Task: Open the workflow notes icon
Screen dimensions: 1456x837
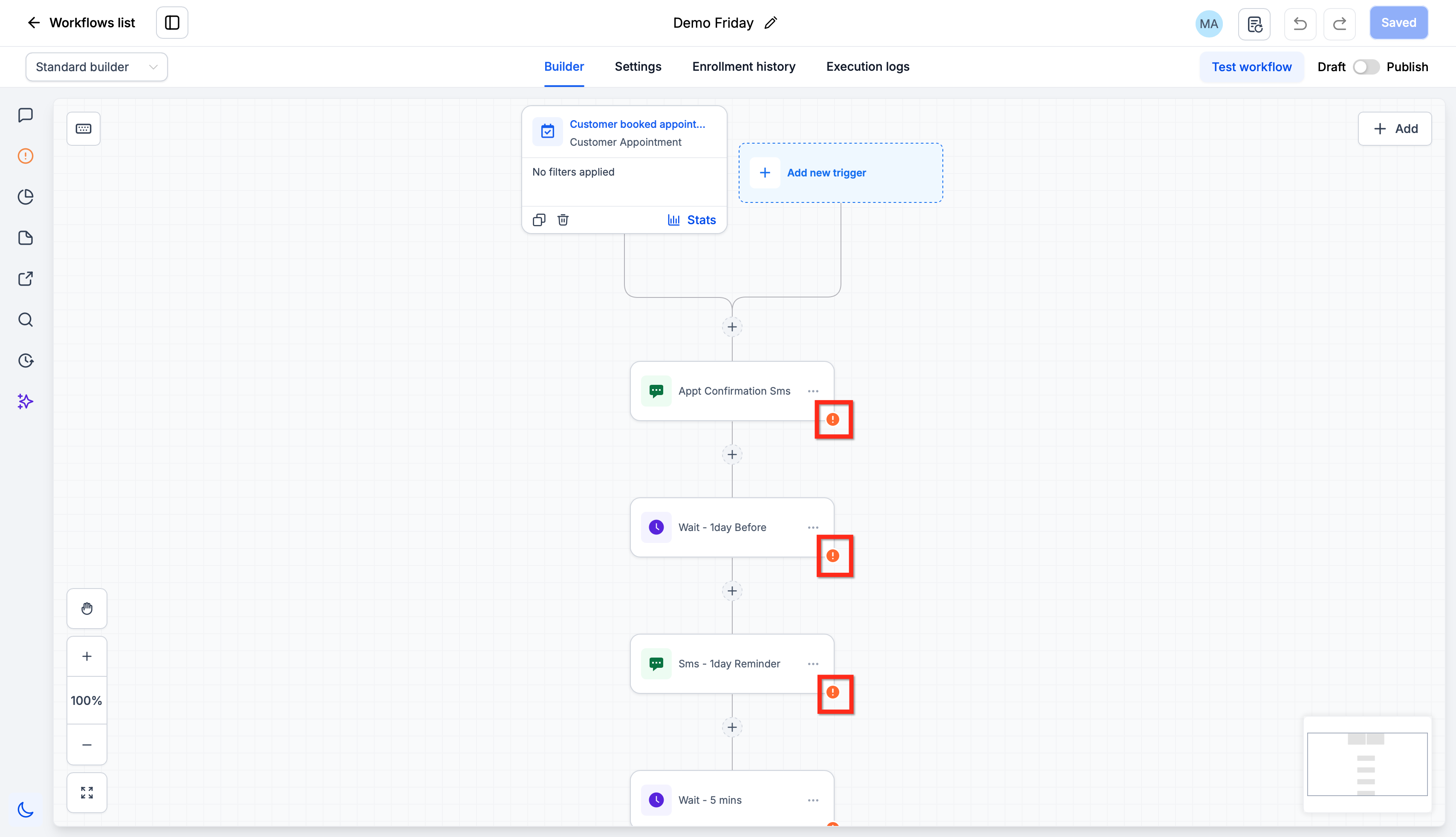Action: (1254, 23)
